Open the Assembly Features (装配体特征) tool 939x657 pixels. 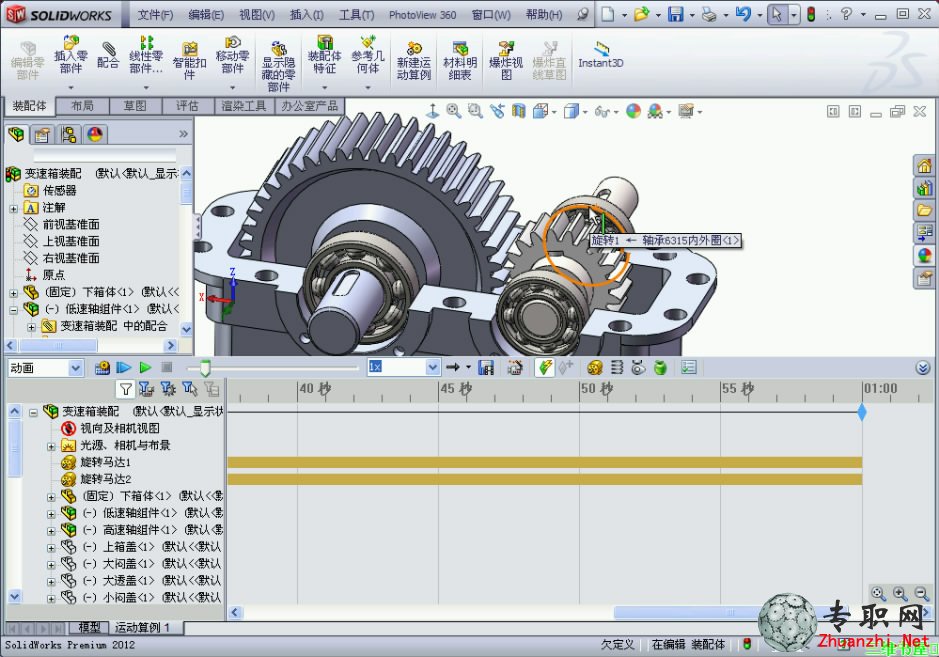[x=325, y=55]
